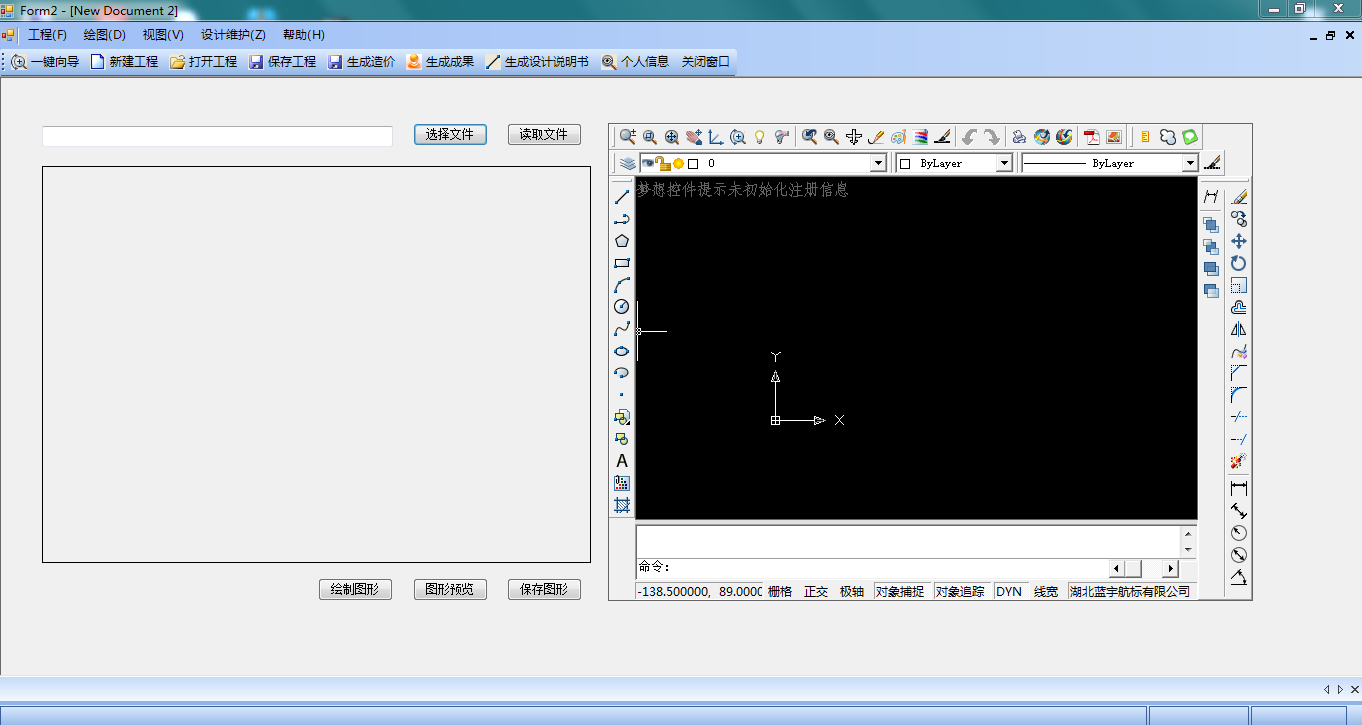Select the Spline curve tool
1362x725 pixels.
click(622, 329)
